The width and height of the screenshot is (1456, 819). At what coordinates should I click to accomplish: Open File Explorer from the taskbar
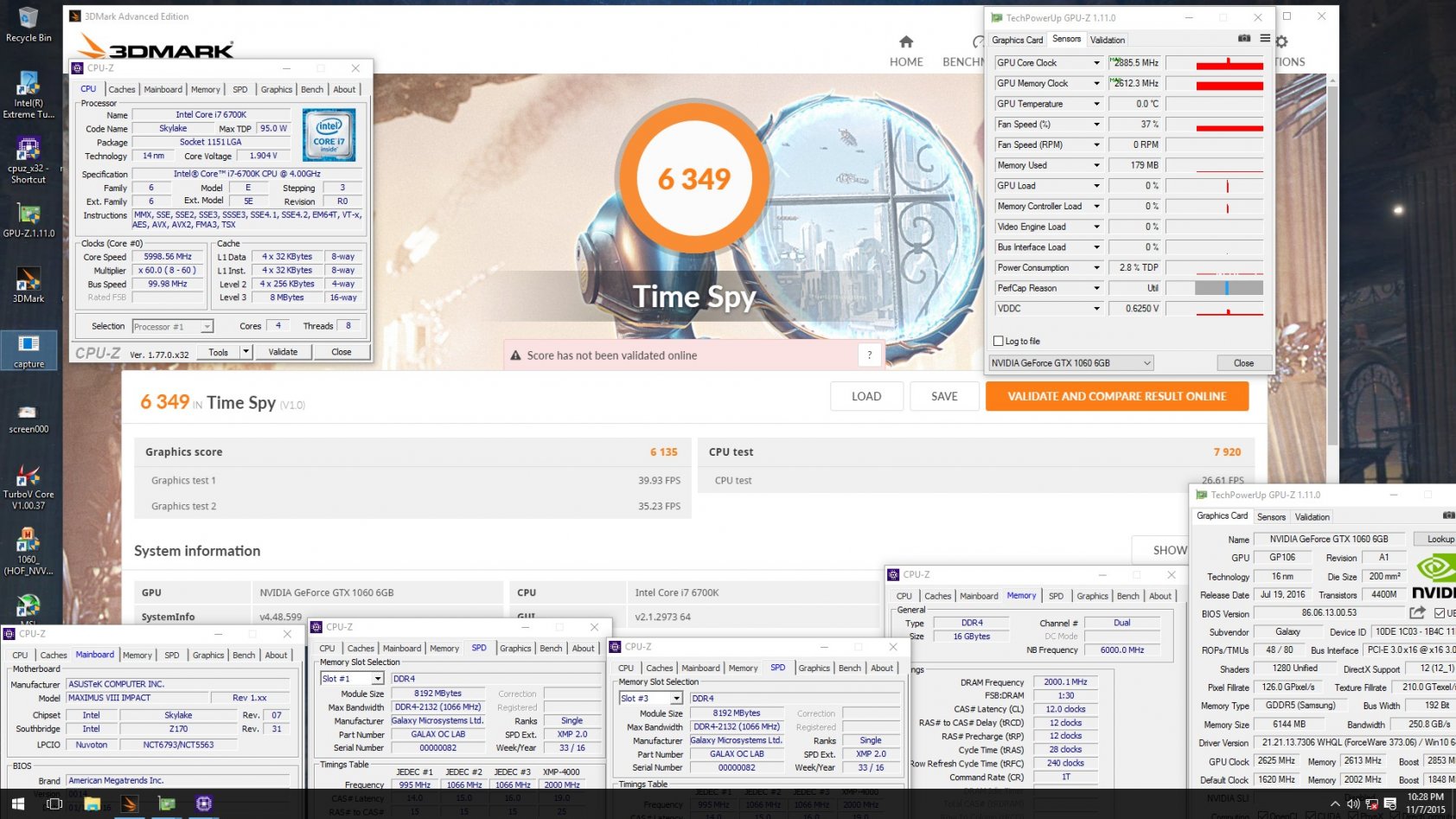(93, 804)
